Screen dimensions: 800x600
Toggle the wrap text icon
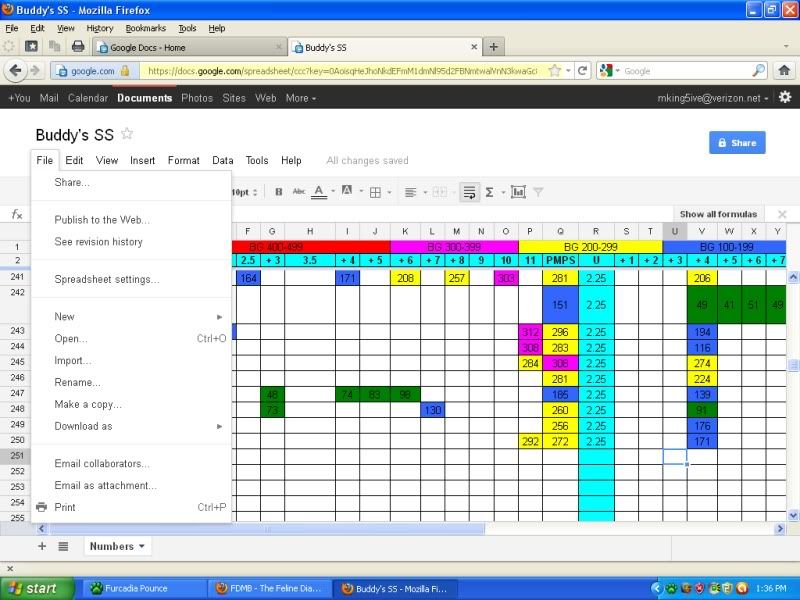pos(469,192)
